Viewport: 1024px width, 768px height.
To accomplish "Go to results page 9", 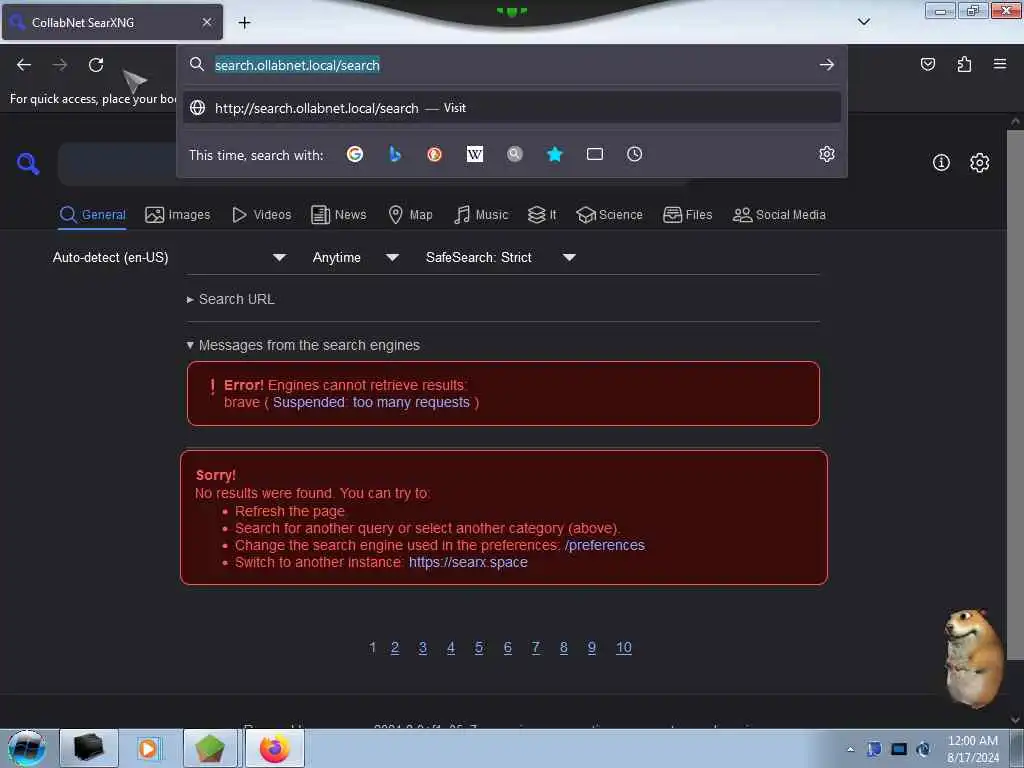I will pos(592,647).
